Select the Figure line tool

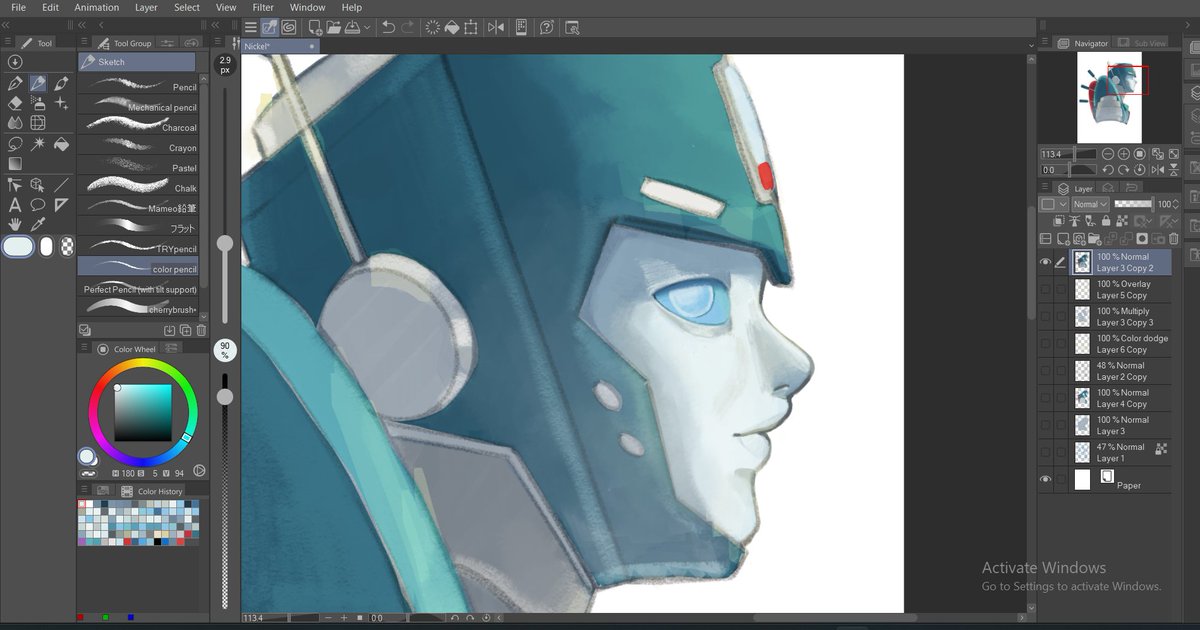(61, 185)
